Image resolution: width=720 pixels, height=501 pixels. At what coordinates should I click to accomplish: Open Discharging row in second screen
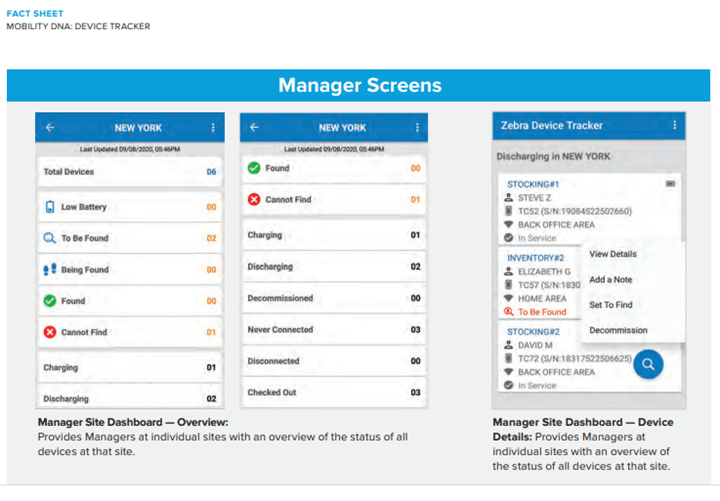click(334, 266)
